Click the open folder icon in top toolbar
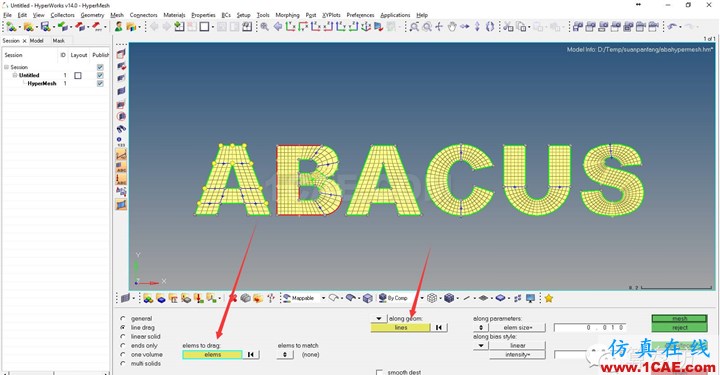 coord(28,27)
